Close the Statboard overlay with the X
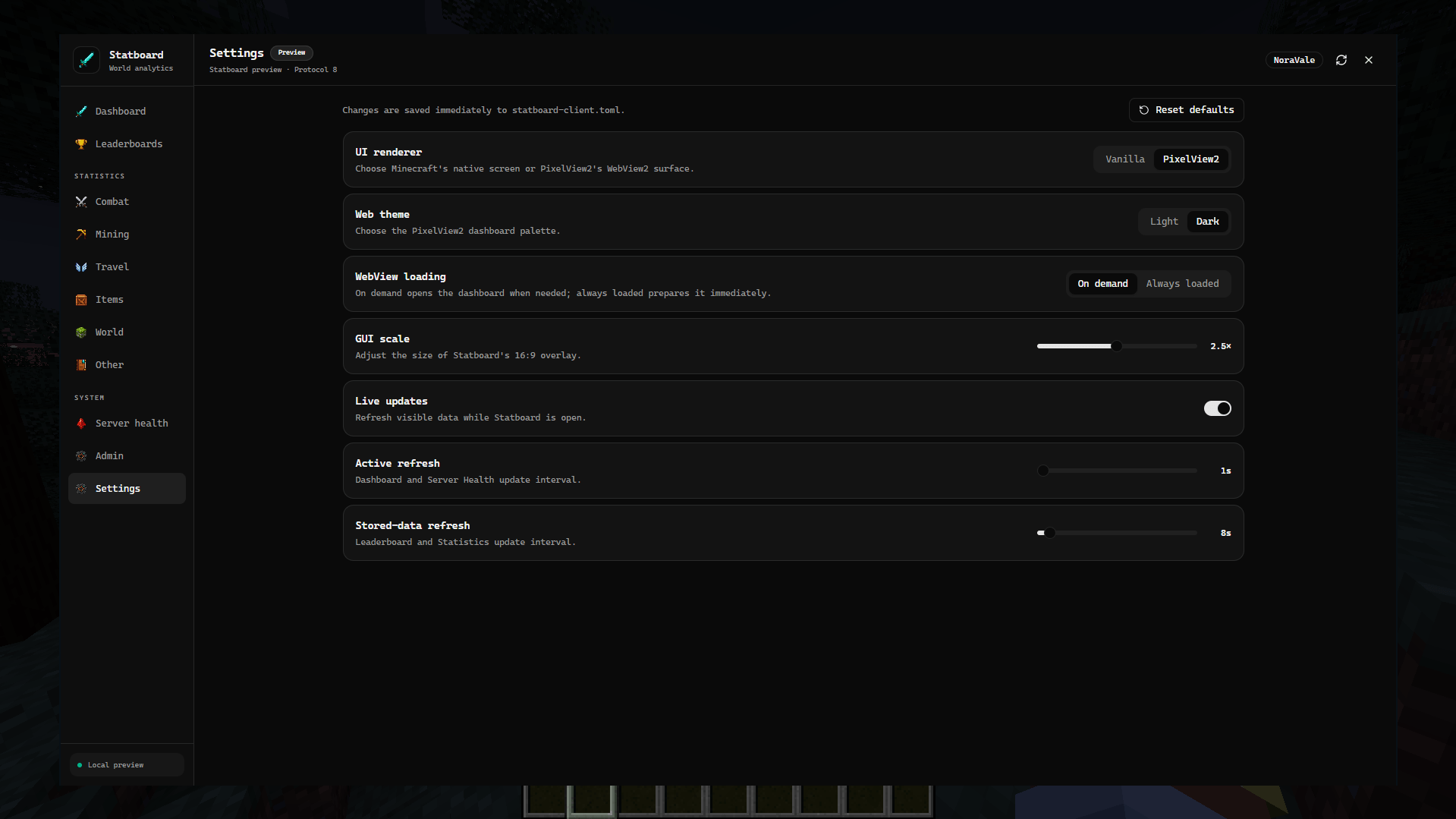 coord(1369,60)
